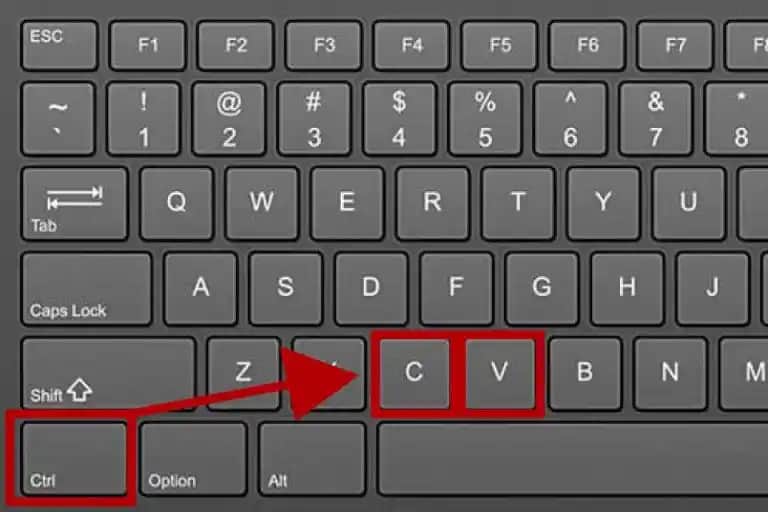Click the highlighted Ctrl key
The height and width of the screenshot is (512, 768).
74,459
